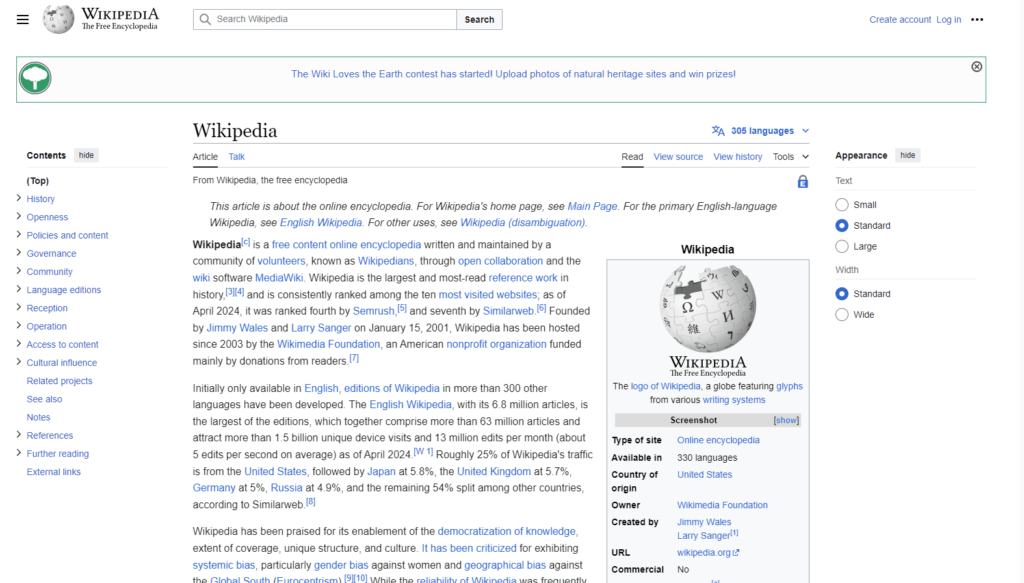Click the magnifier icon in search box

coord(205,20)
